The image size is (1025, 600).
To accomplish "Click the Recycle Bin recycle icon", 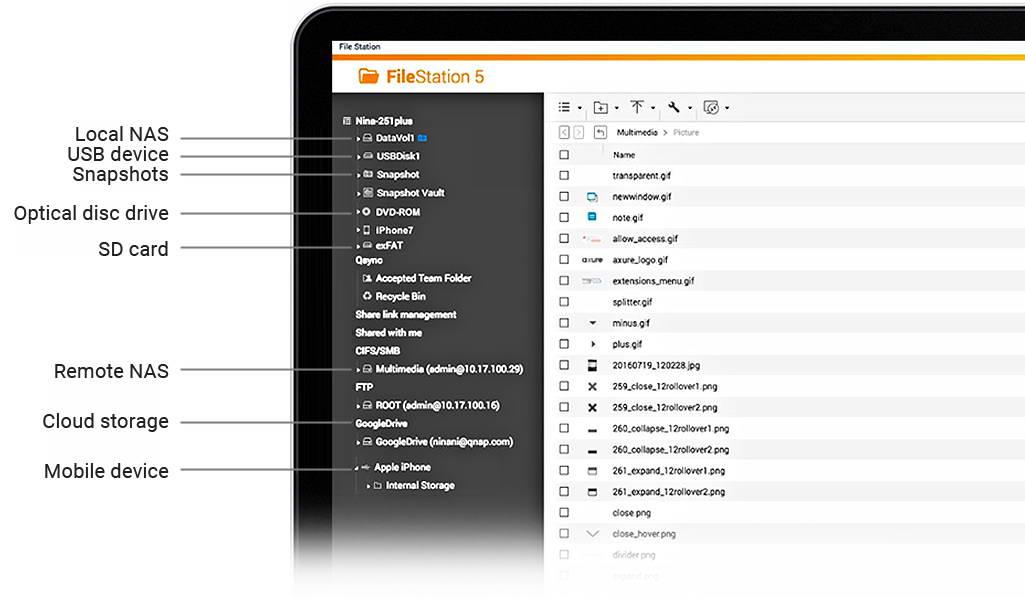I will point(367,296).
